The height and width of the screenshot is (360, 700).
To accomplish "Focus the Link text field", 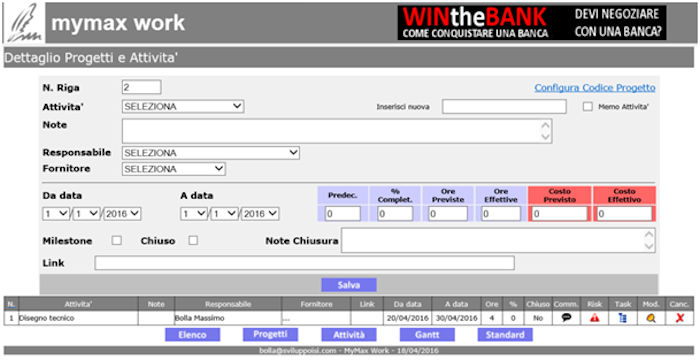I will coord(304,263).
